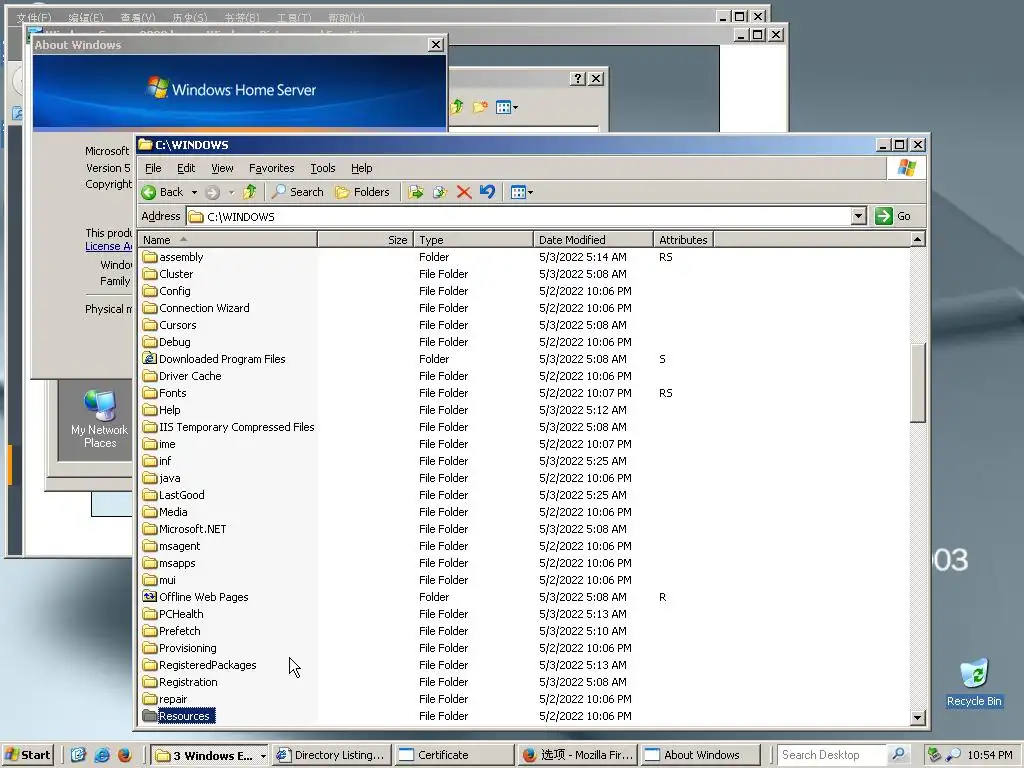
Task: Select the RegisteredPackages folder name
Action: (x=208, y=665)
